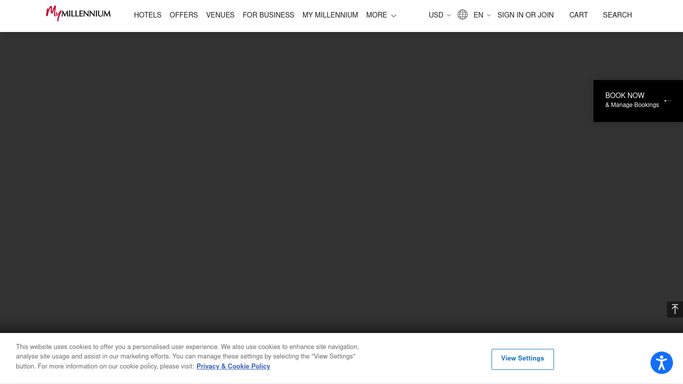683x384 pixels.
Task: Expand the USD currency dropdown
Action: coord(440,15)
